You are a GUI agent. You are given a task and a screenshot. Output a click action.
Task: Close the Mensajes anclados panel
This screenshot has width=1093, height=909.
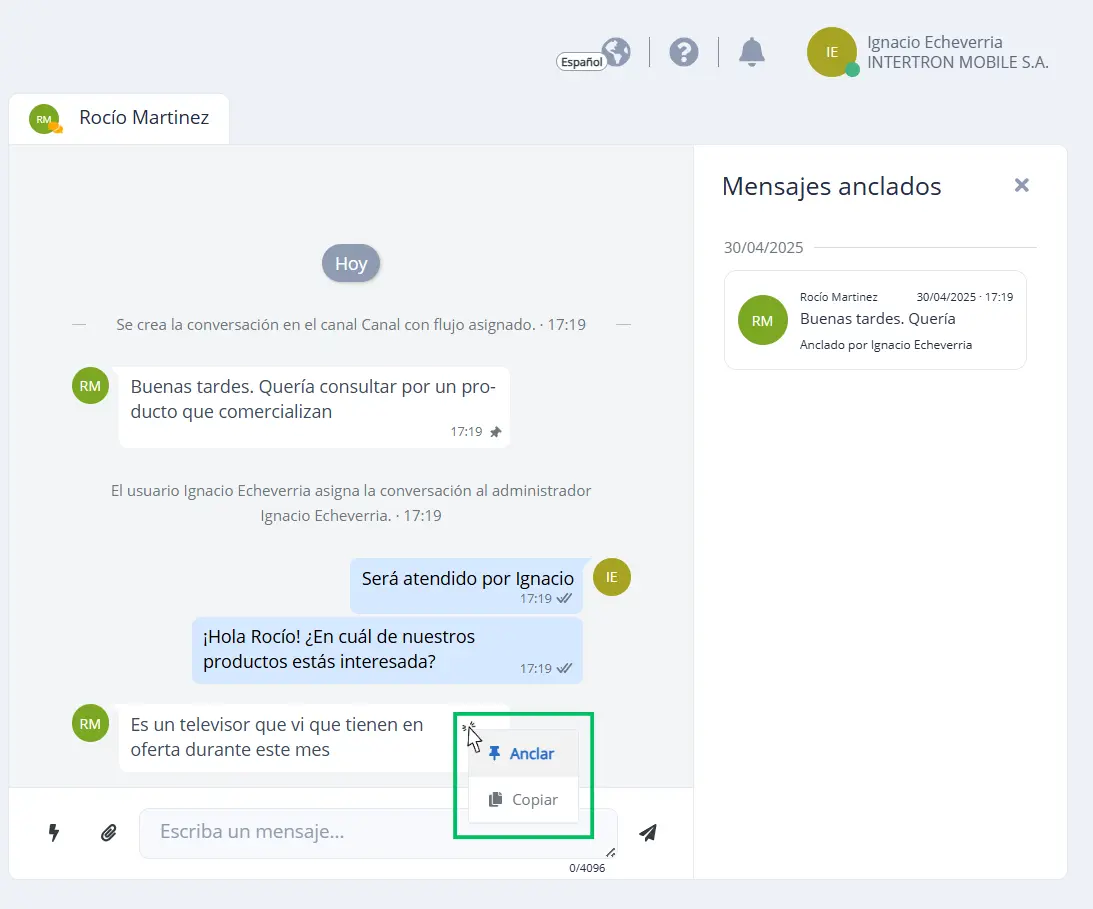tap(1022, 185)
